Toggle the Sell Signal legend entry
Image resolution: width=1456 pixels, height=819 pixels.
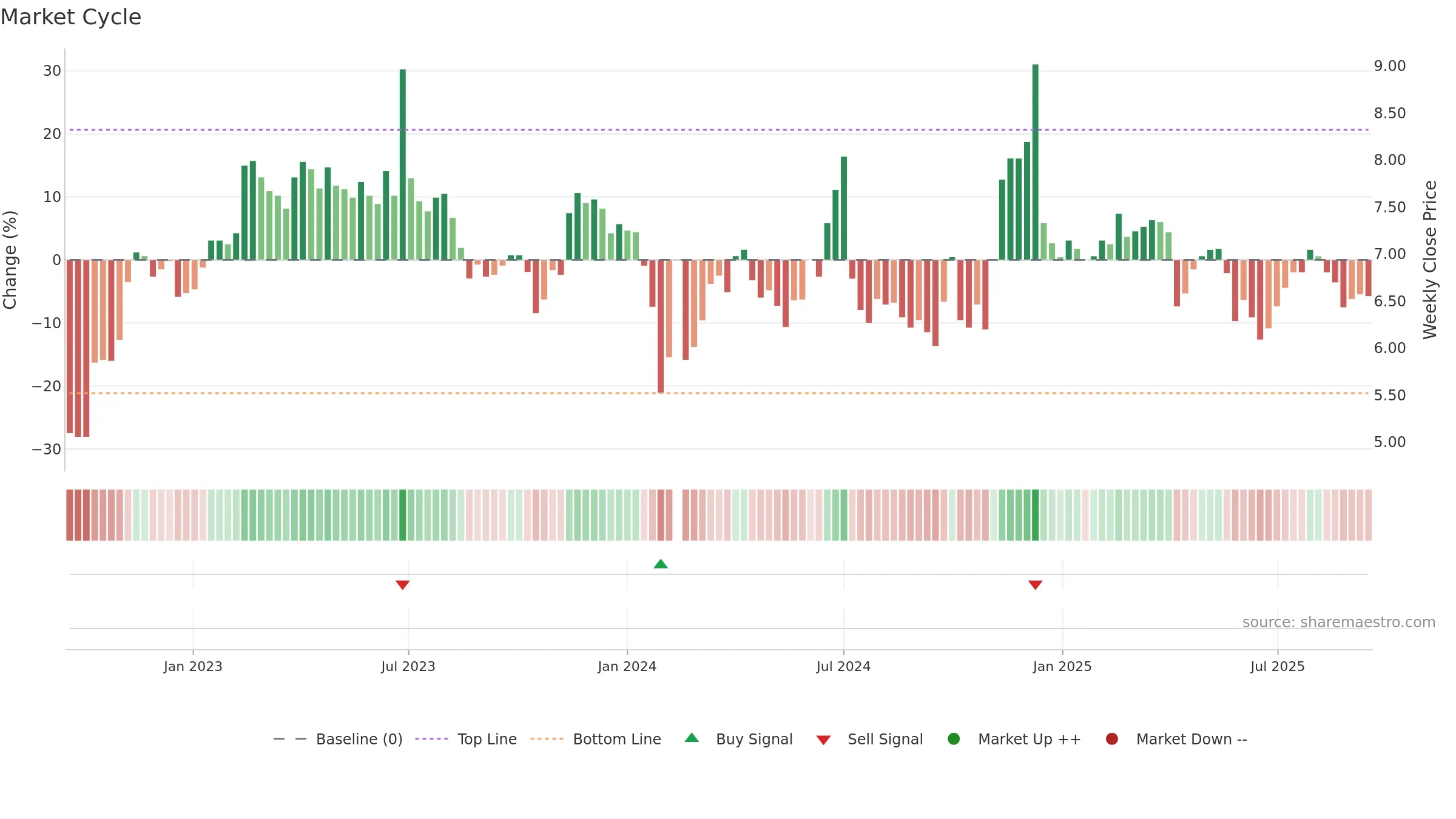point(869,739)
